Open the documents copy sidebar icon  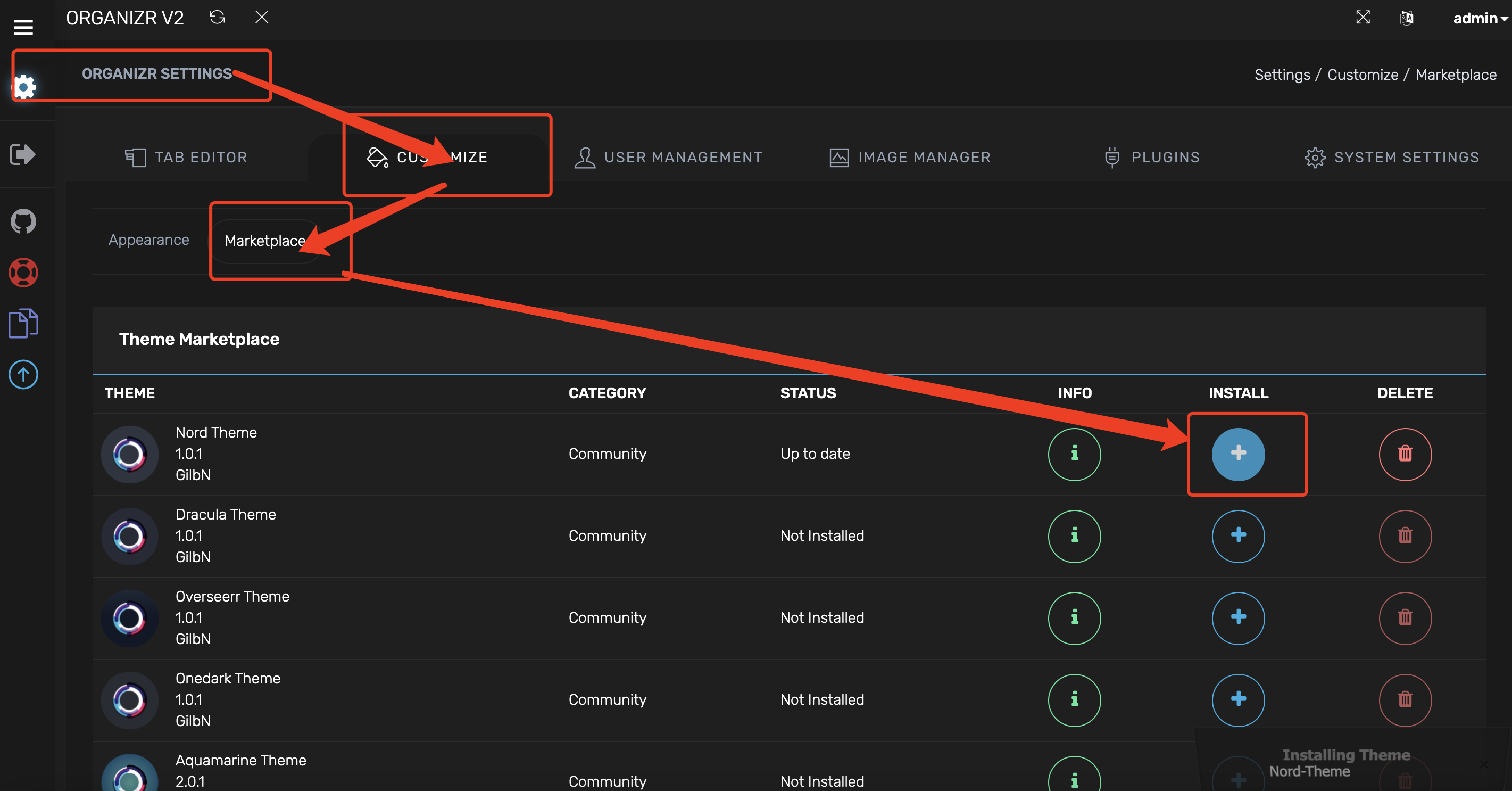(23, 324)
